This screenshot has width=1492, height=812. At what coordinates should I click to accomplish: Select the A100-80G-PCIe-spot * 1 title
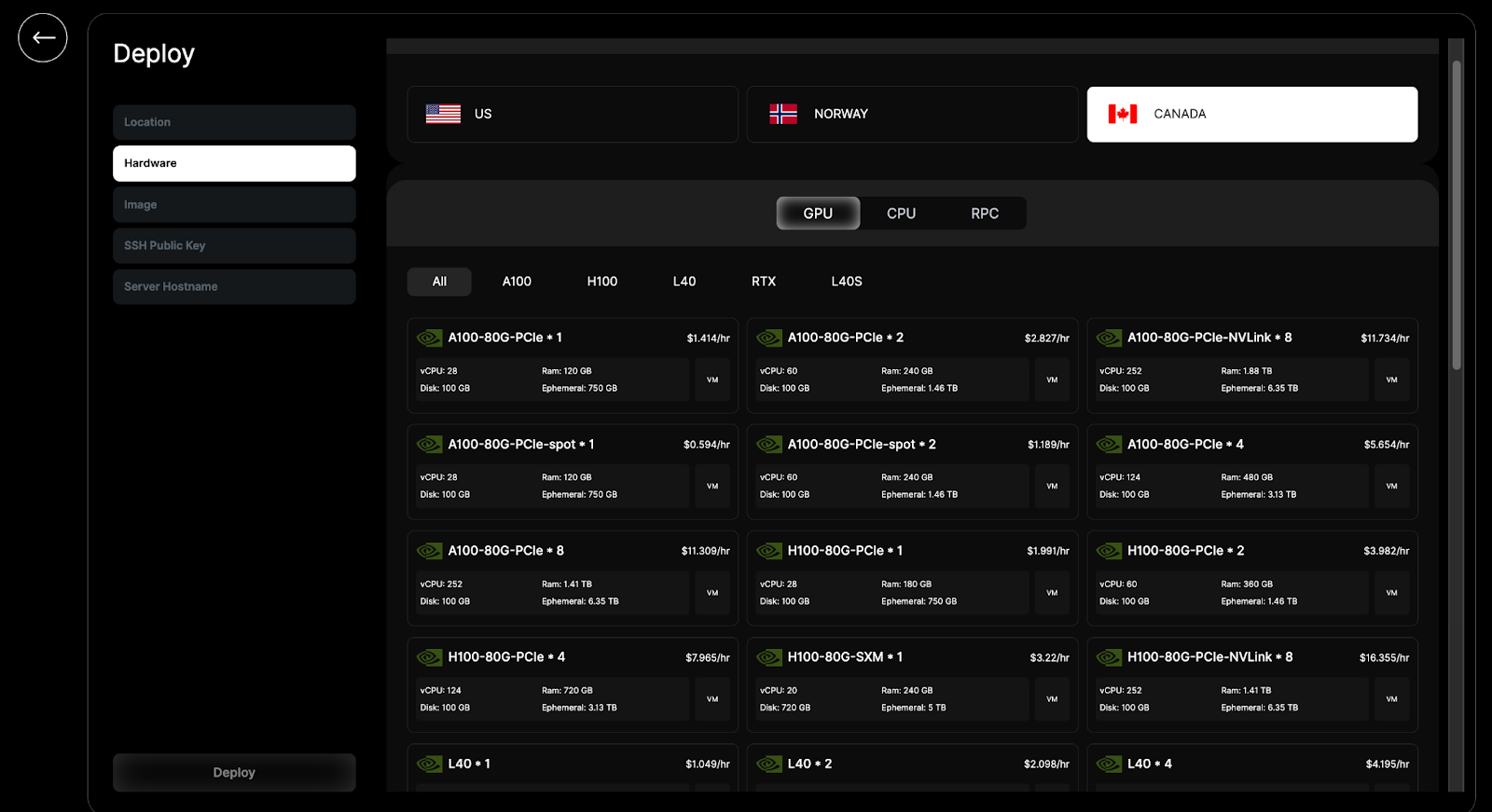click(x=521, y=445)
